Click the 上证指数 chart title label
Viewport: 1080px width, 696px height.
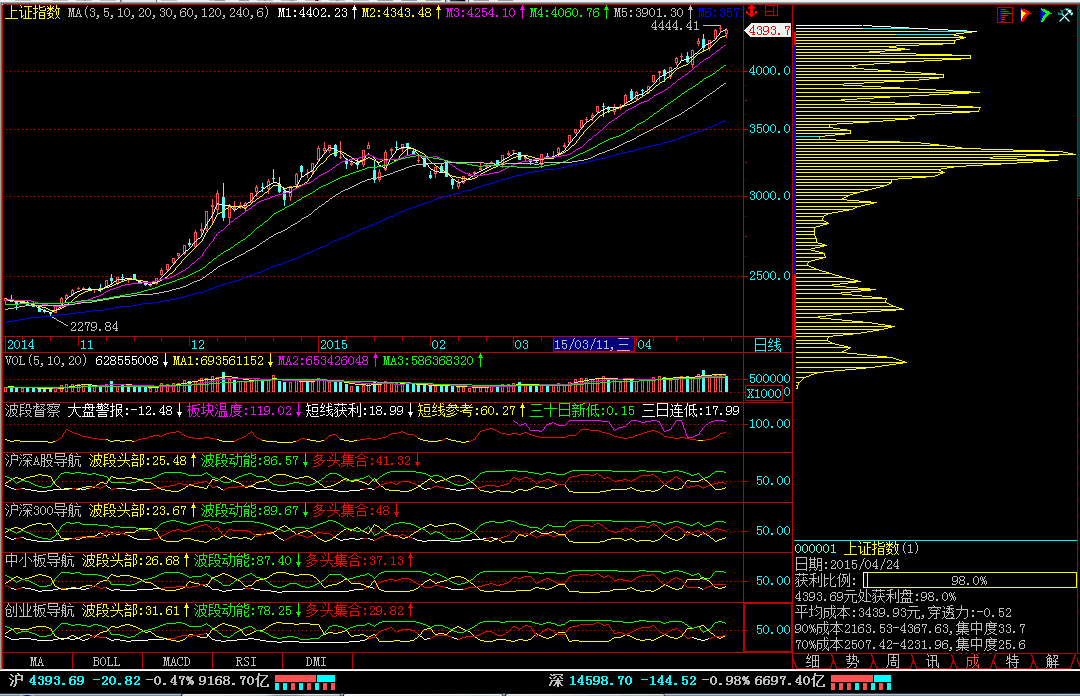(x=33, y=12)
